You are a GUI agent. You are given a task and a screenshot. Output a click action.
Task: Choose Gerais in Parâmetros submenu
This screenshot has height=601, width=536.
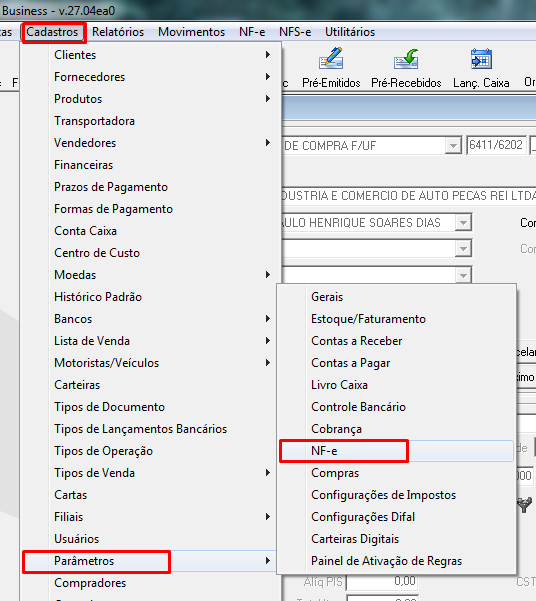396,297
